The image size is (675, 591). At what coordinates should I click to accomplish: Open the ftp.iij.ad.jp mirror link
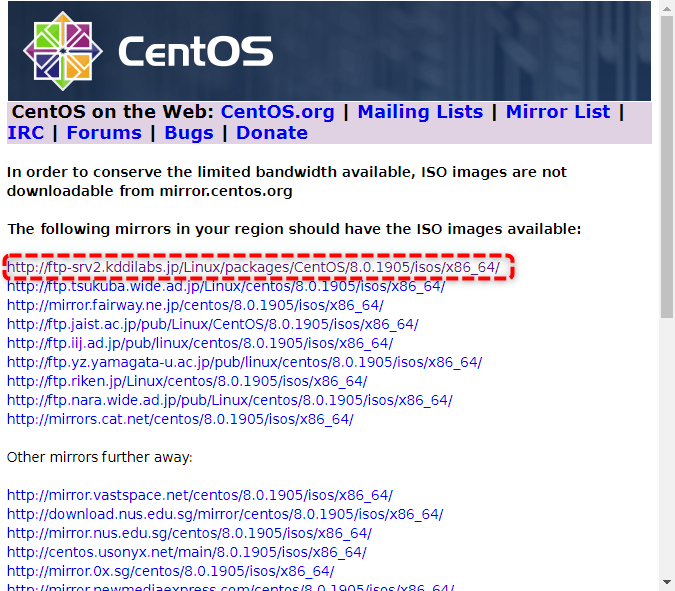point(200,343)
